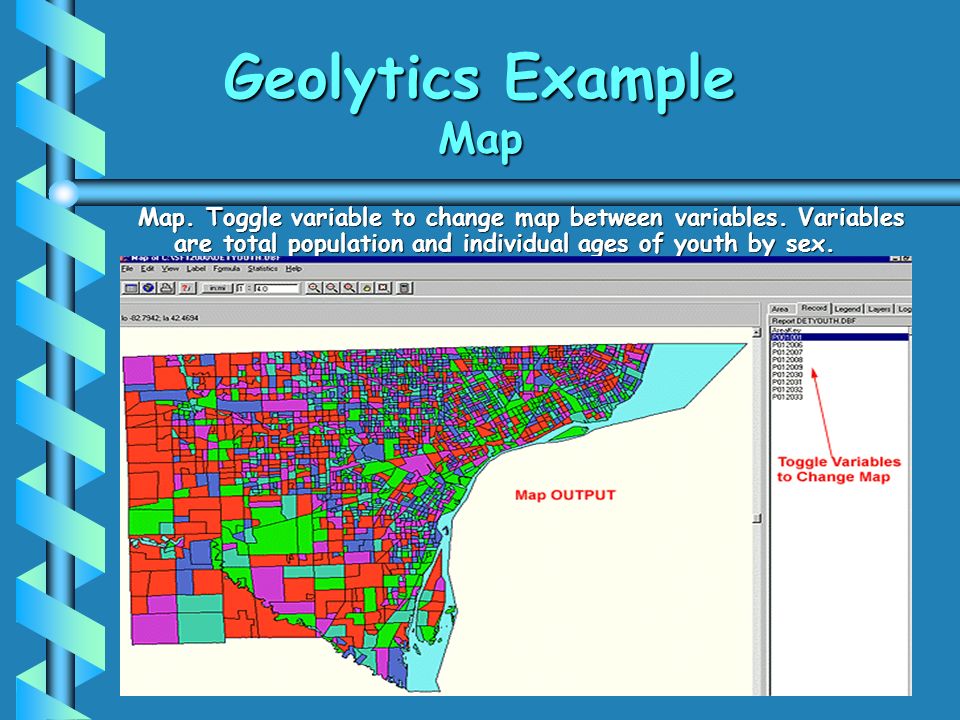
Task: Open the Edit menu
Action: tap(148, 269)
